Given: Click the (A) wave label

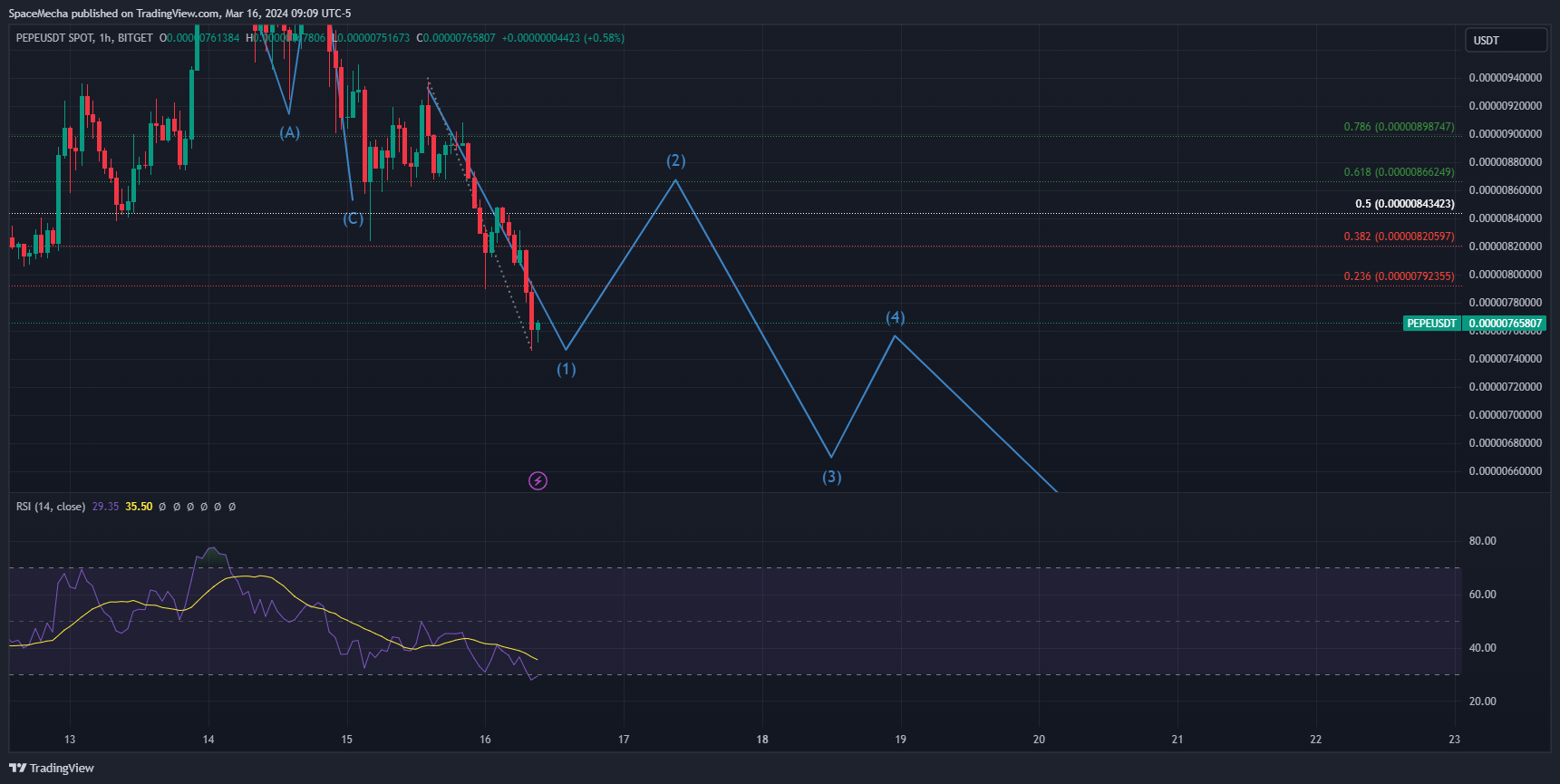Looking at the screenshot, I should tap(289, 132).
